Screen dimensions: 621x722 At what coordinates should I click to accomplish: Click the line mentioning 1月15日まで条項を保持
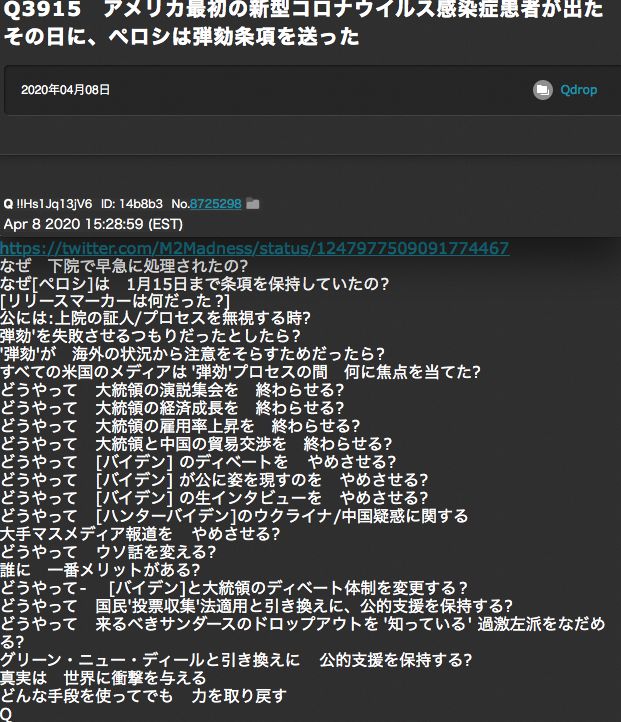195,284
